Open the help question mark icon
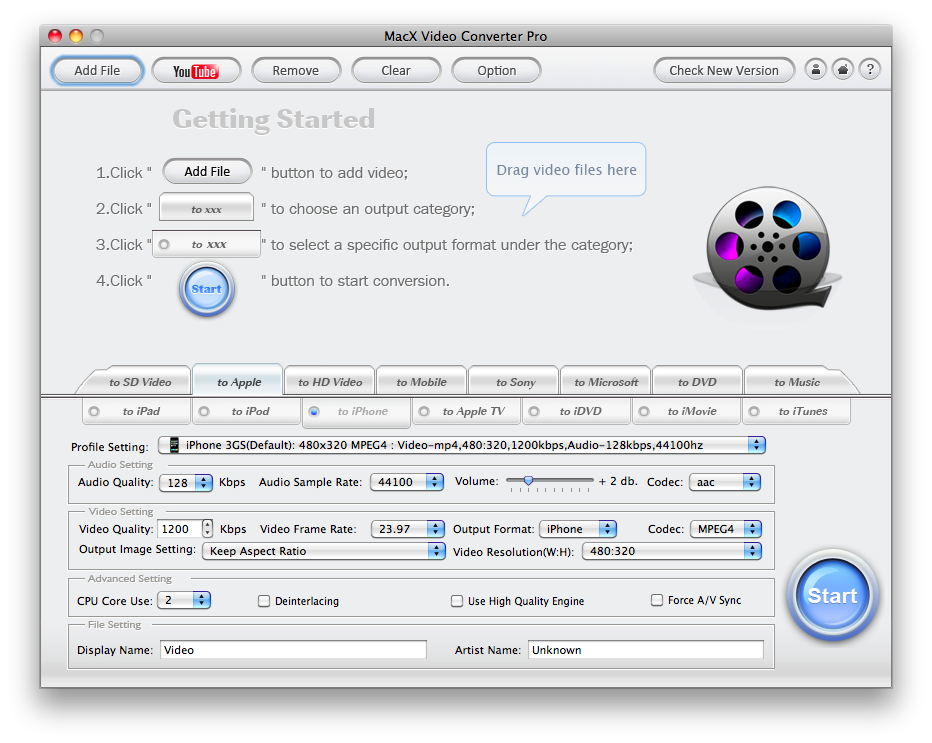932x743 pixels. 870,70
